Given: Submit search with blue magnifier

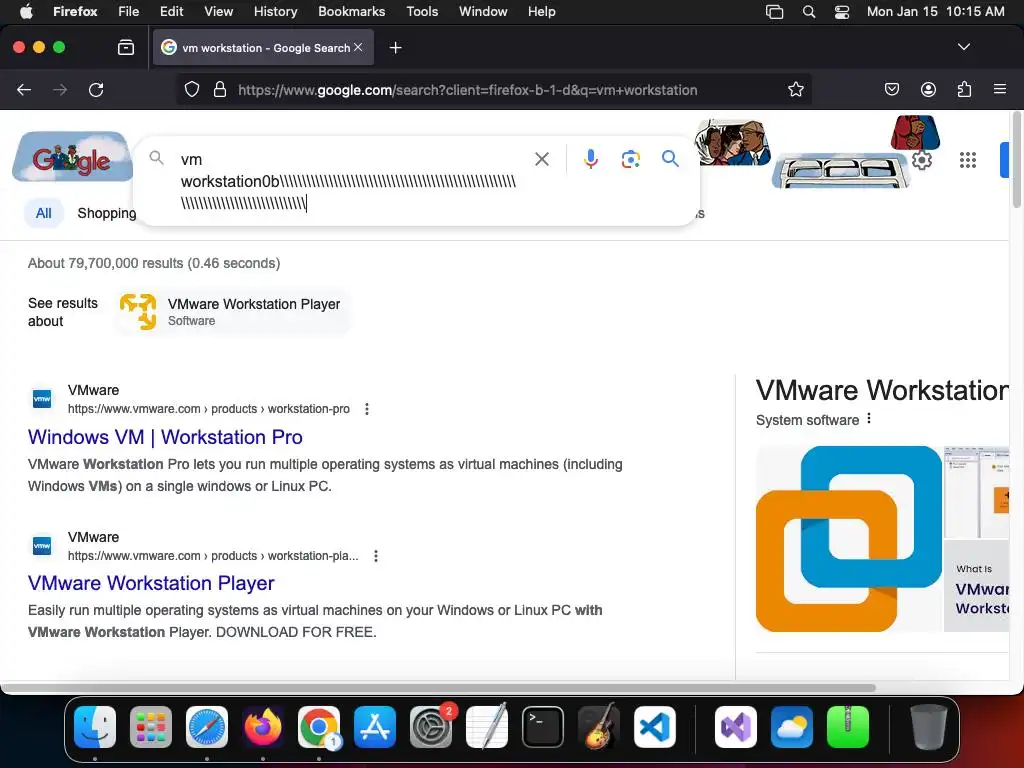Looking at the screenshot, I should click(670, 158).
